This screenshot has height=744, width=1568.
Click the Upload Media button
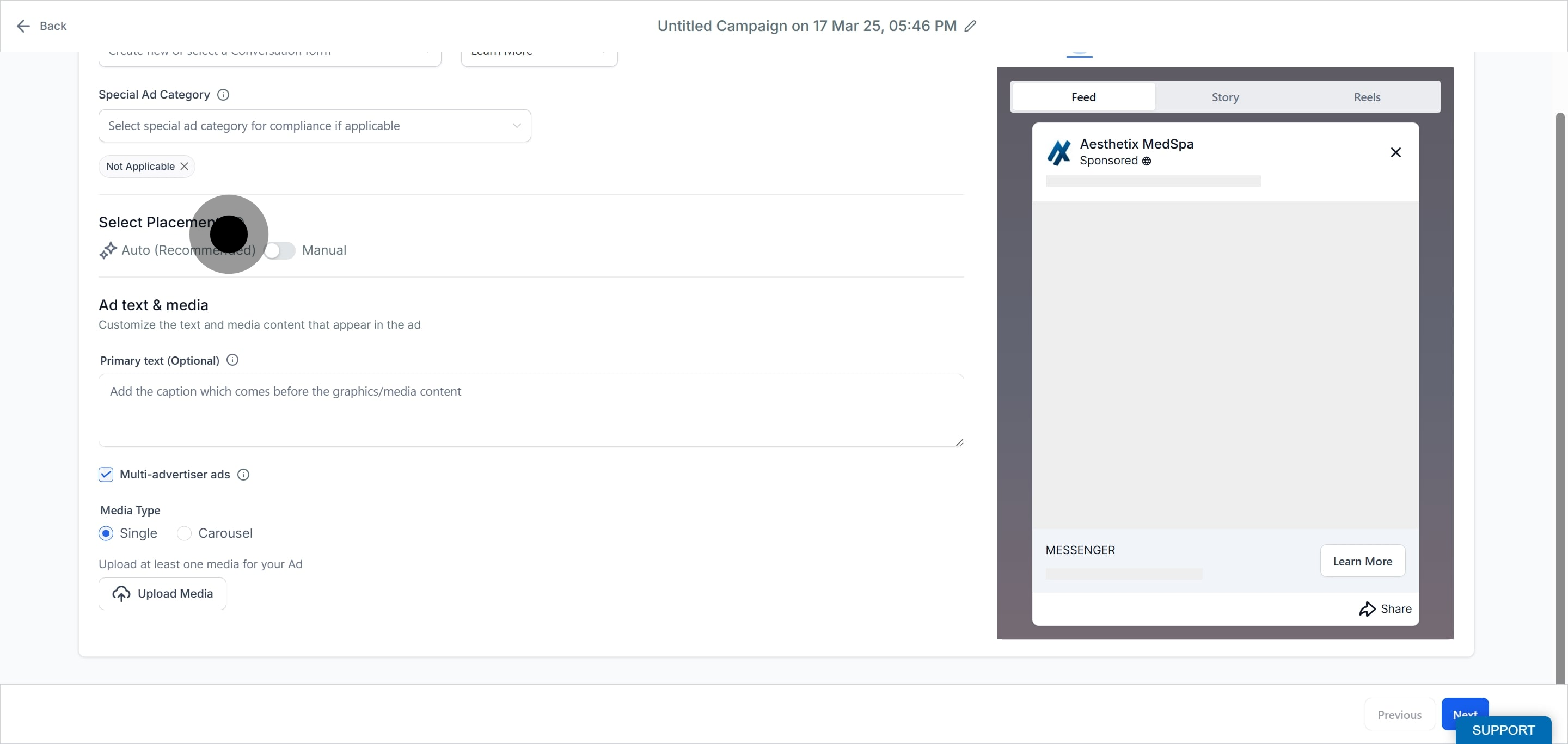pos(163,594)
